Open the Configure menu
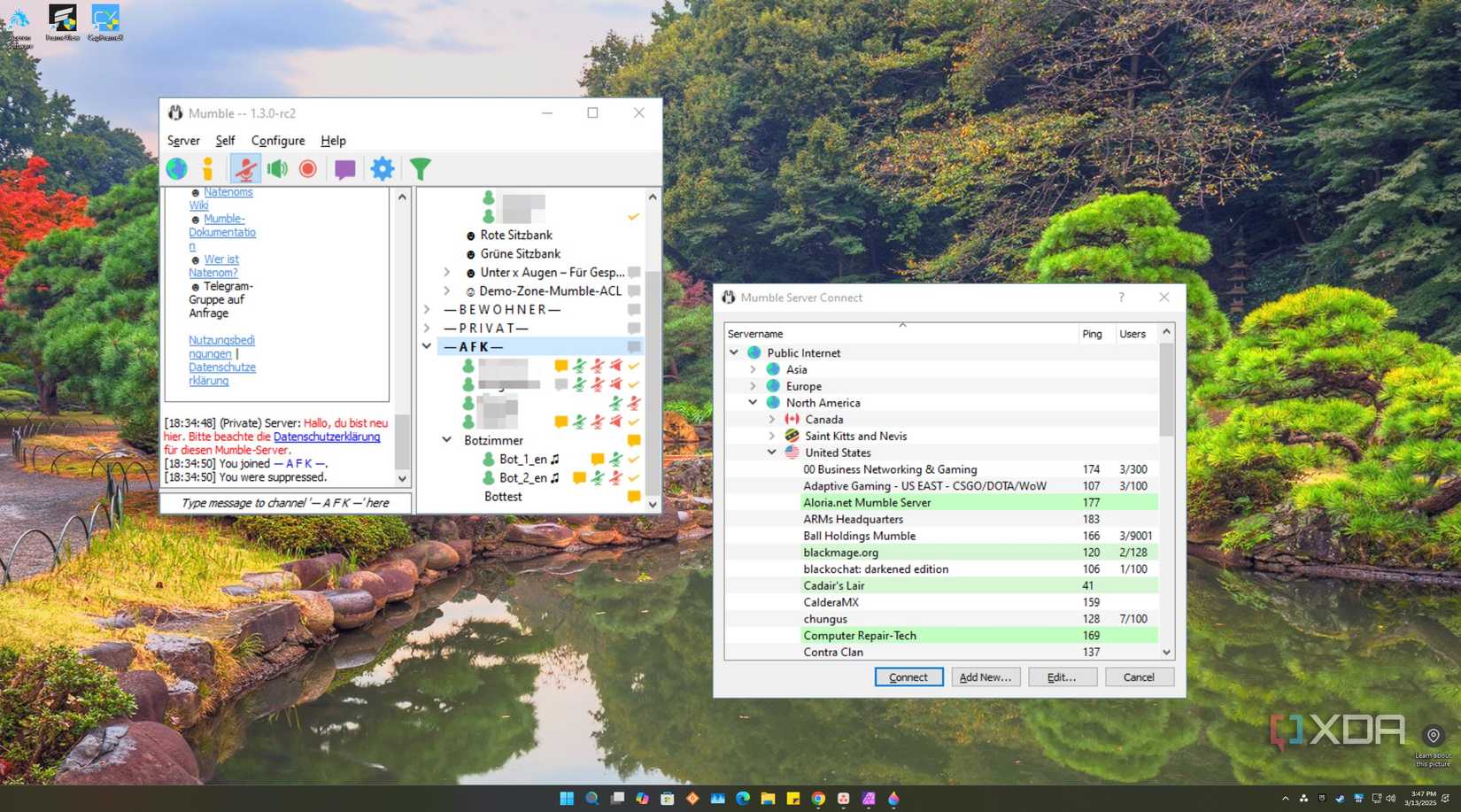 tap(277, 140)
